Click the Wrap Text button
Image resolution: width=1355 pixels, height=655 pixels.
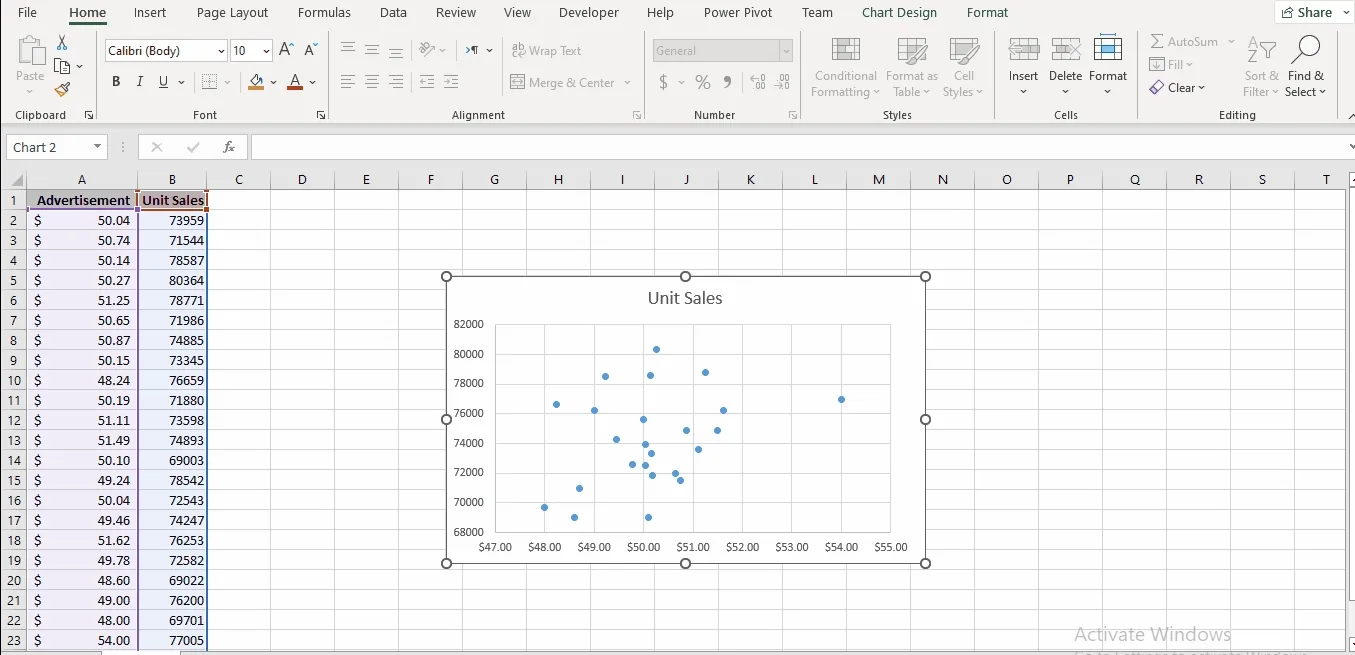(546, 50)
